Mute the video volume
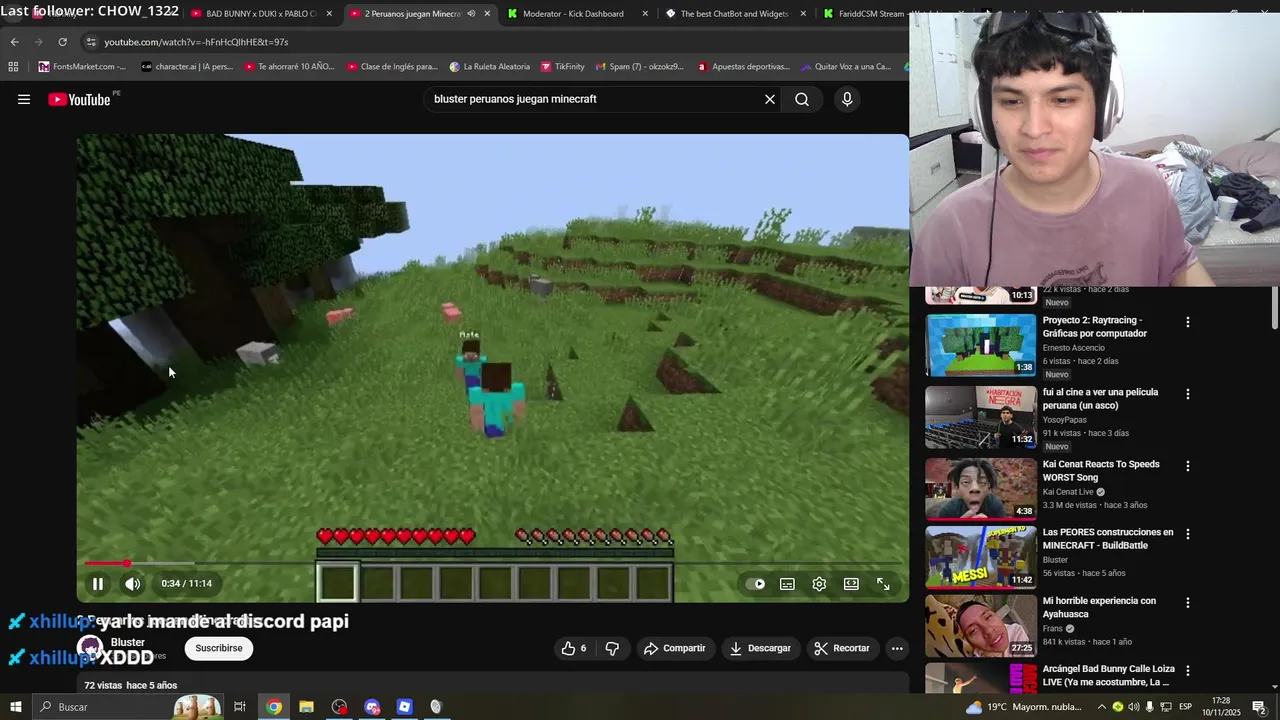 click(x=132, y=584)
